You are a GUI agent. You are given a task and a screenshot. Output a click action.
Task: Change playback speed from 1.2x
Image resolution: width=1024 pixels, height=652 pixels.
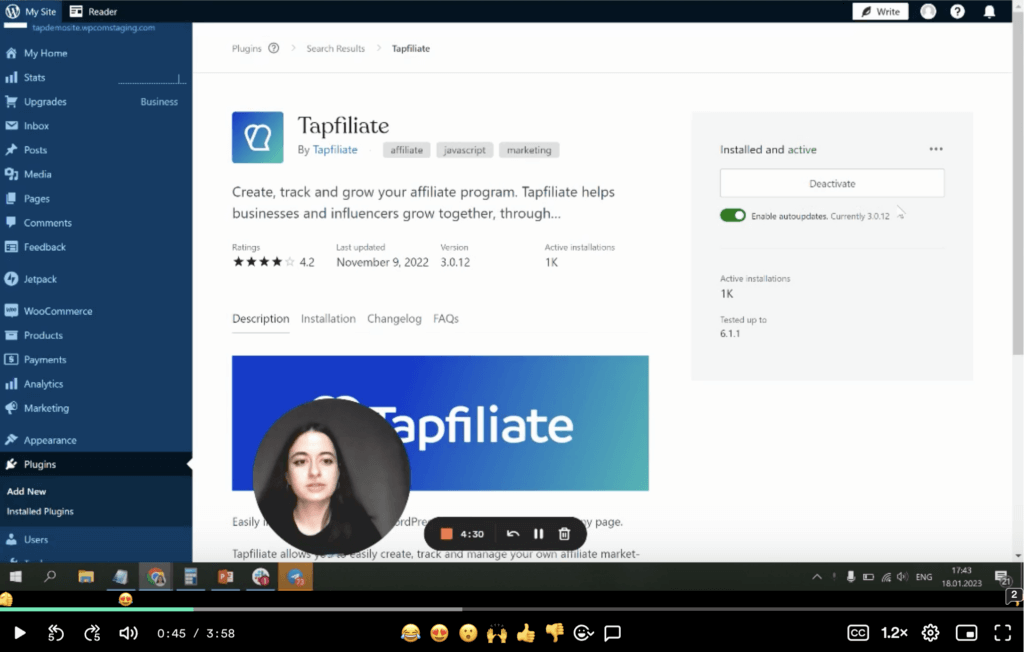point(894,632)
